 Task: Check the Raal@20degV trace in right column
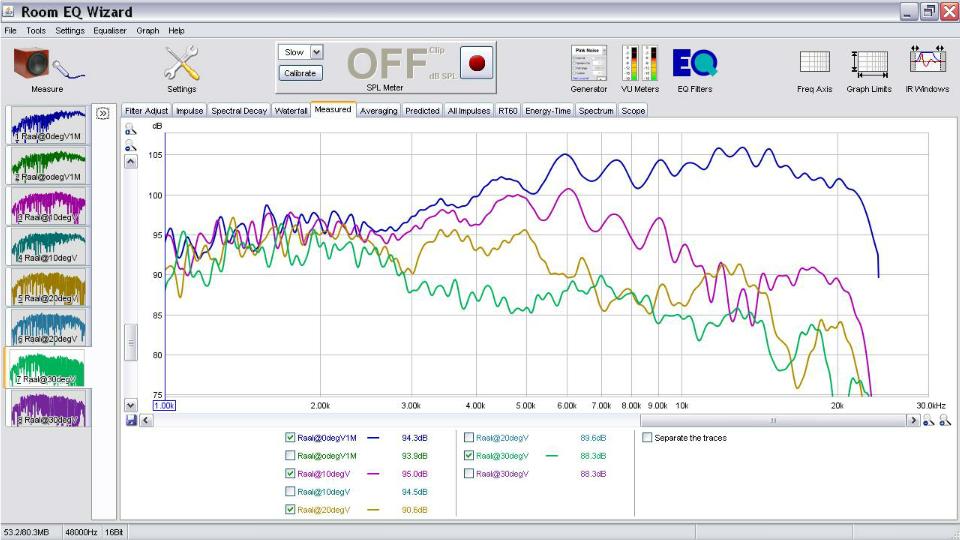469,438
